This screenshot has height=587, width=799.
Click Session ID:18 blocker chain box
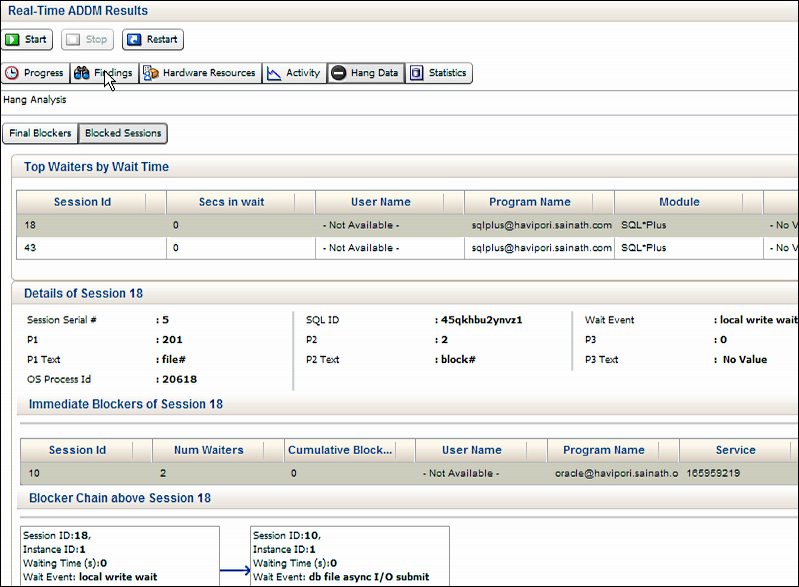click(x=120, y=556)
